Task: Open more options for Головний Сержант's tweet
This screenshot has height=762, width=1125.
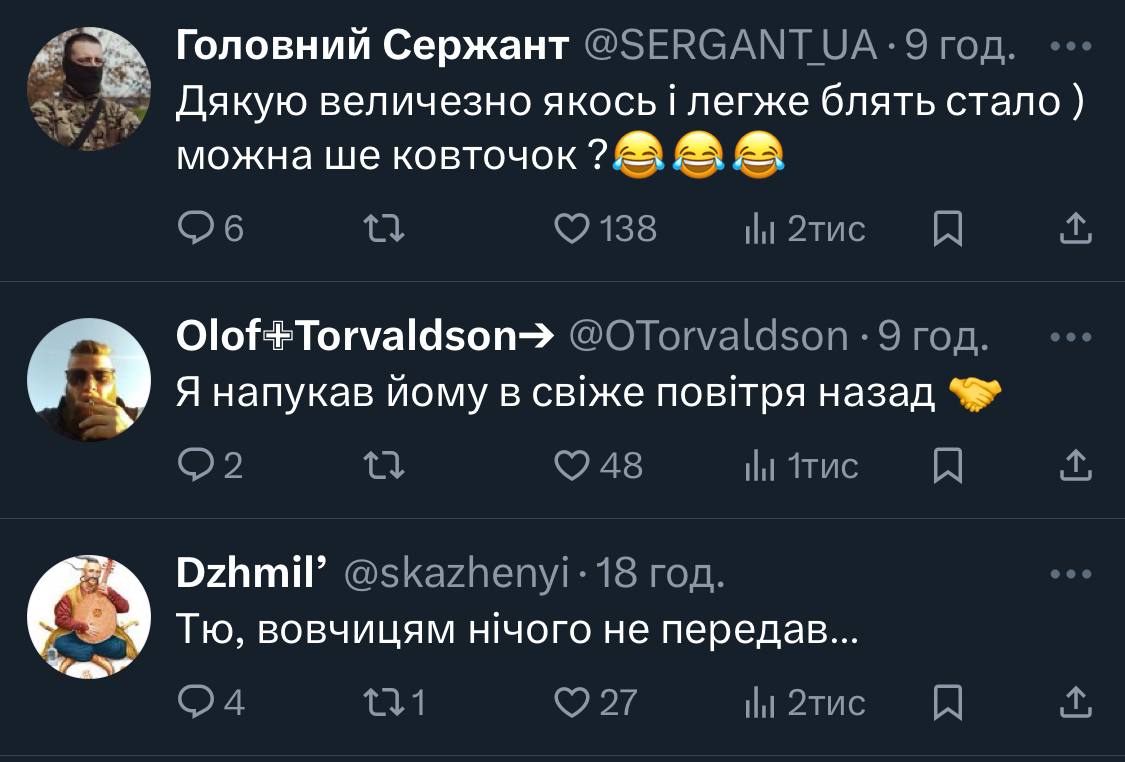Action: (x=1072, y=47)
